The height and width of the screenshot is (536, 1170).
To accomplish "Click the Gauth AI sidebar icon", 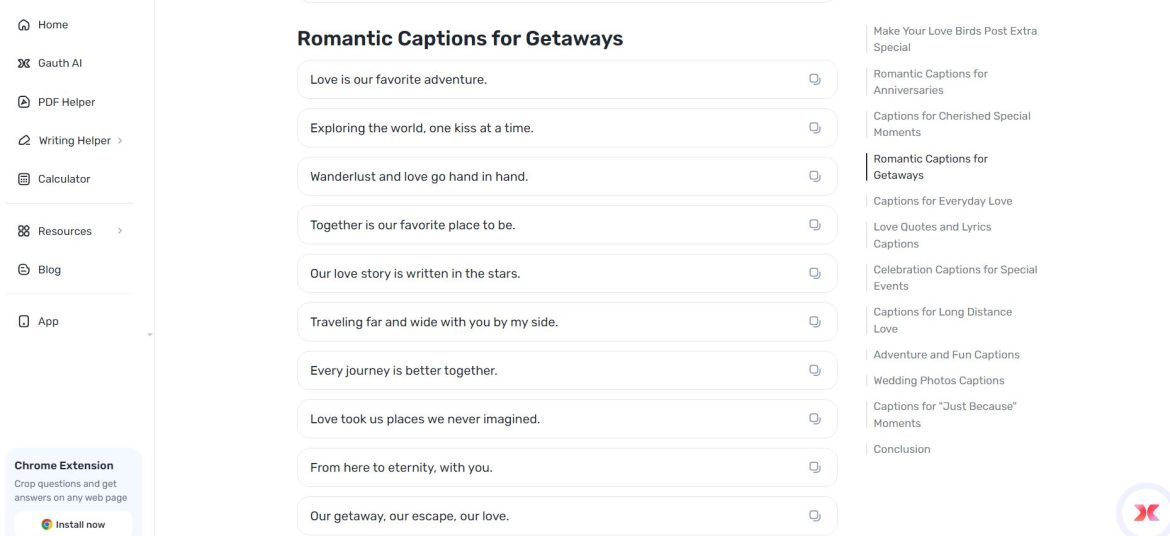I will (25, 63).
